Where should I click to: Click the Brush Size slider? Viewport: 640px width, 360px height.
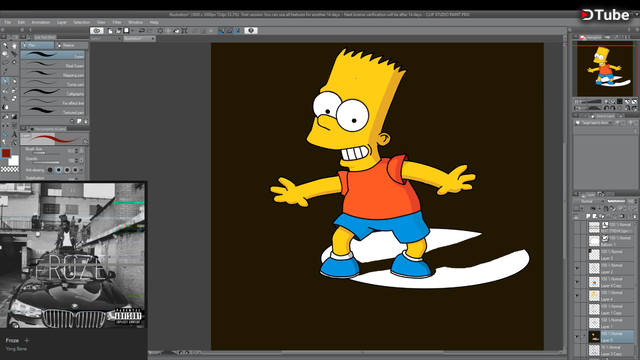46,153
